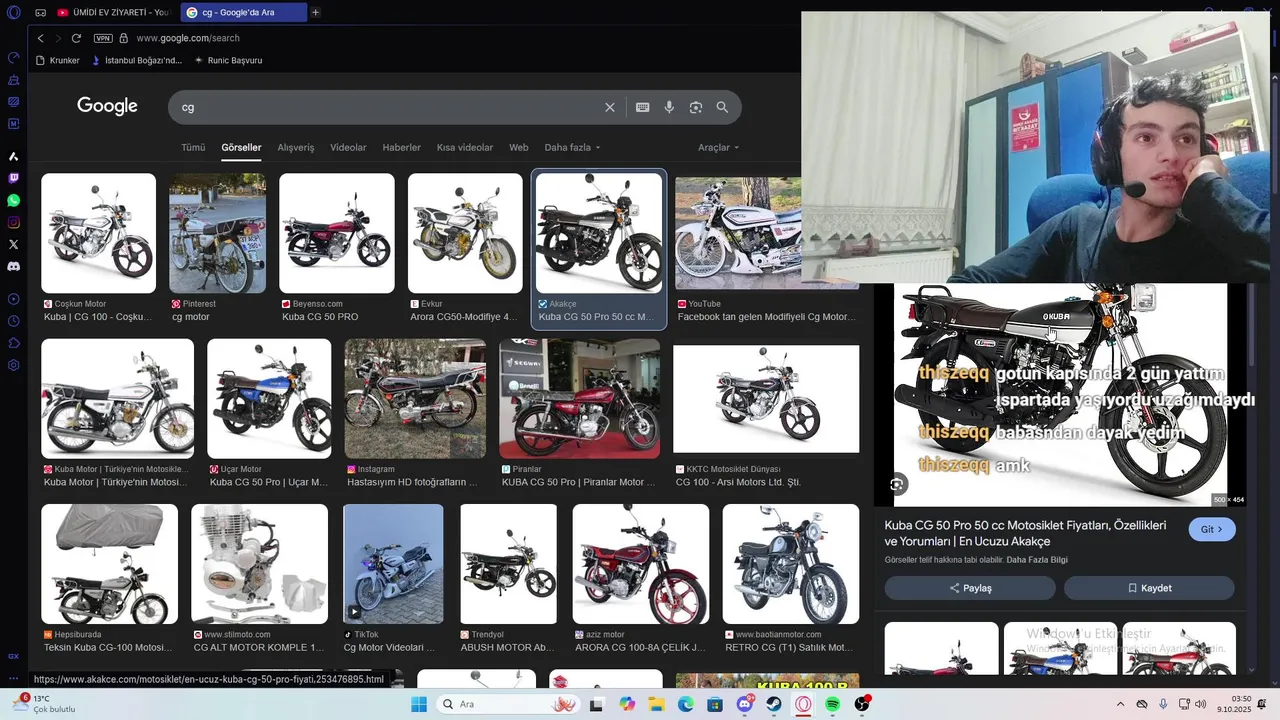Switch to the Videolar tab

click(x=348, y=148)
